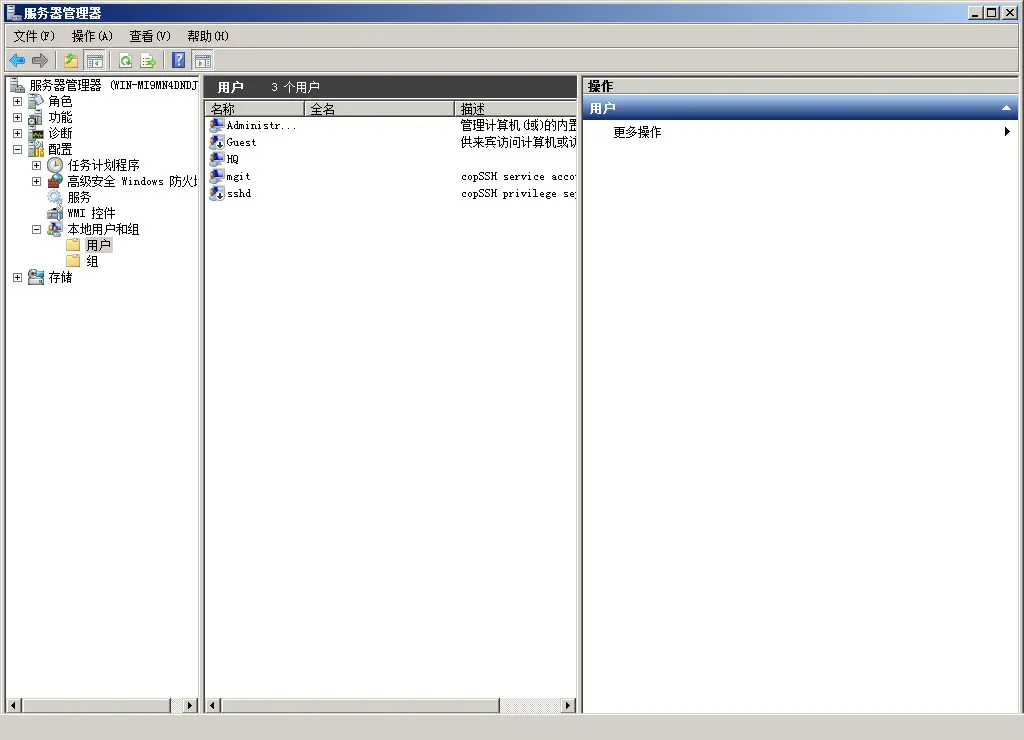Refresh the view using green refresh icon
The width and height of the screenshot is (1024, 740).
click(125, 61)
